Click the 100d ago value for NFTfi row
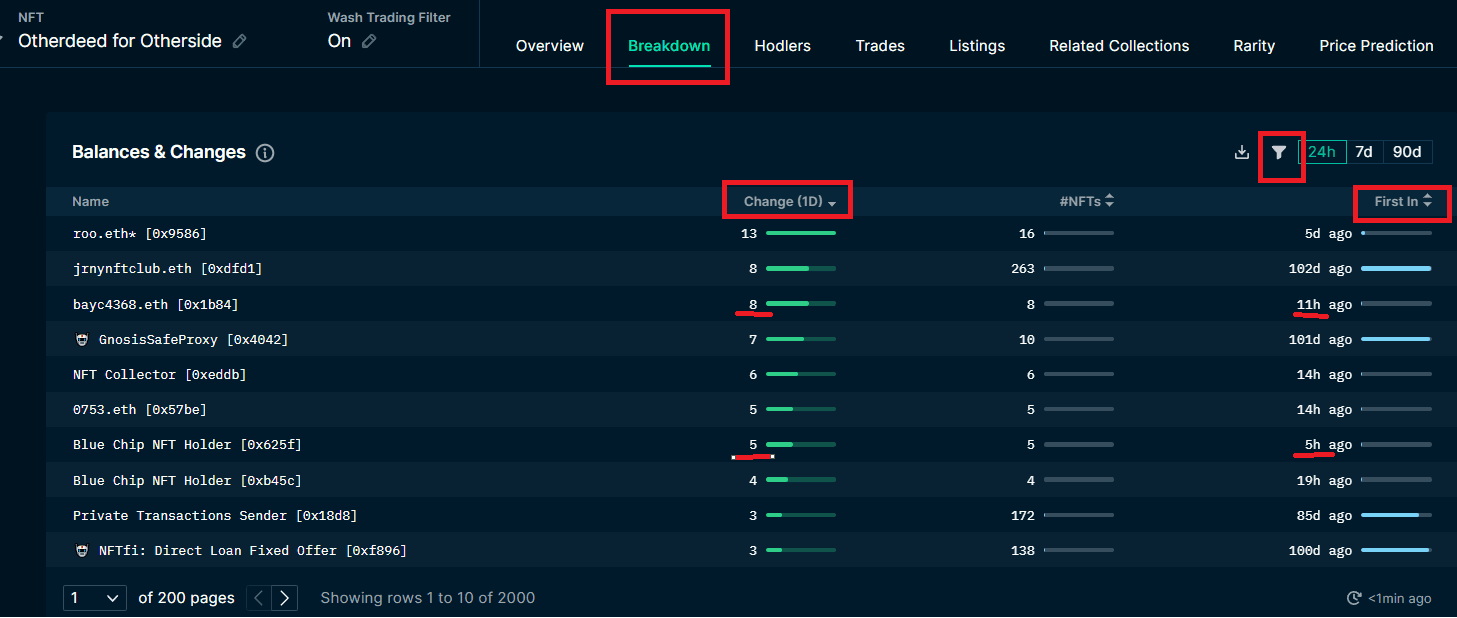Viewport: 1457px width, 618px height. (x=1320, y=551)
